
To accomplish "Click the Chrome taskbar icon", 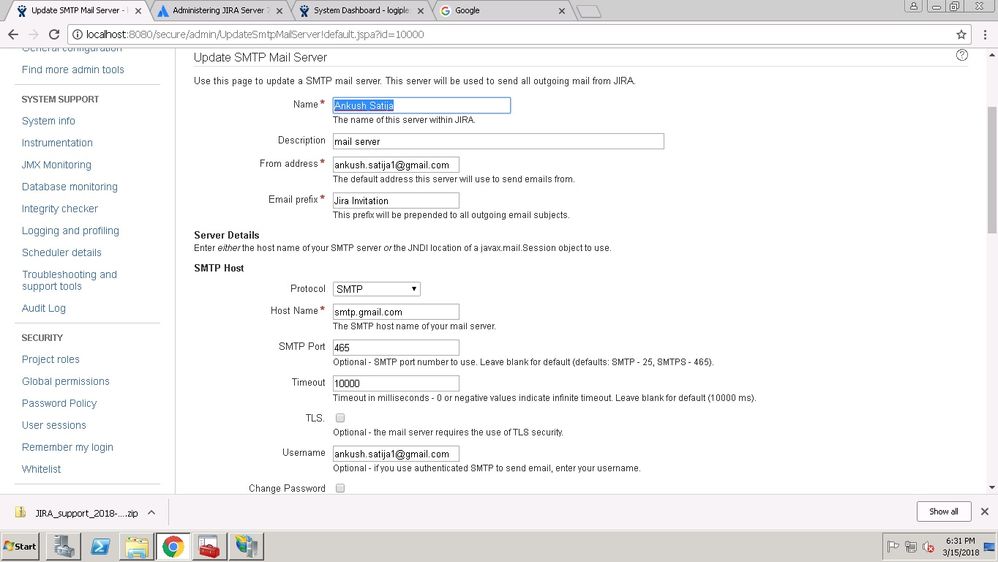I will point(172,546).
